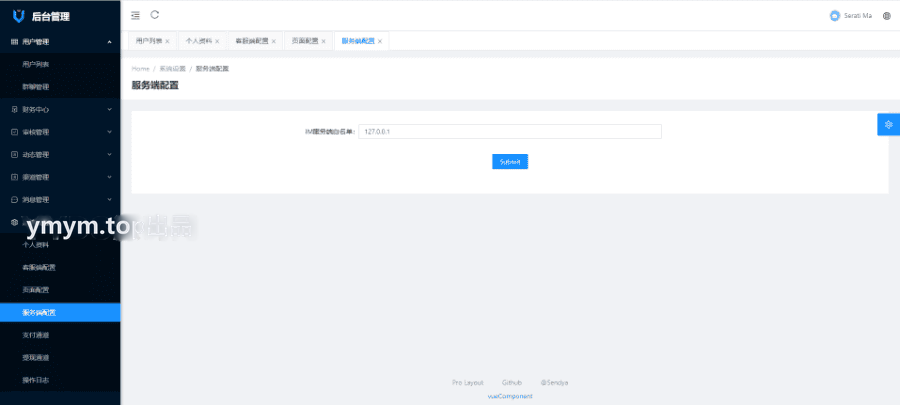
Task: Click the refresh page icon in header
Action: pos(154,15)
